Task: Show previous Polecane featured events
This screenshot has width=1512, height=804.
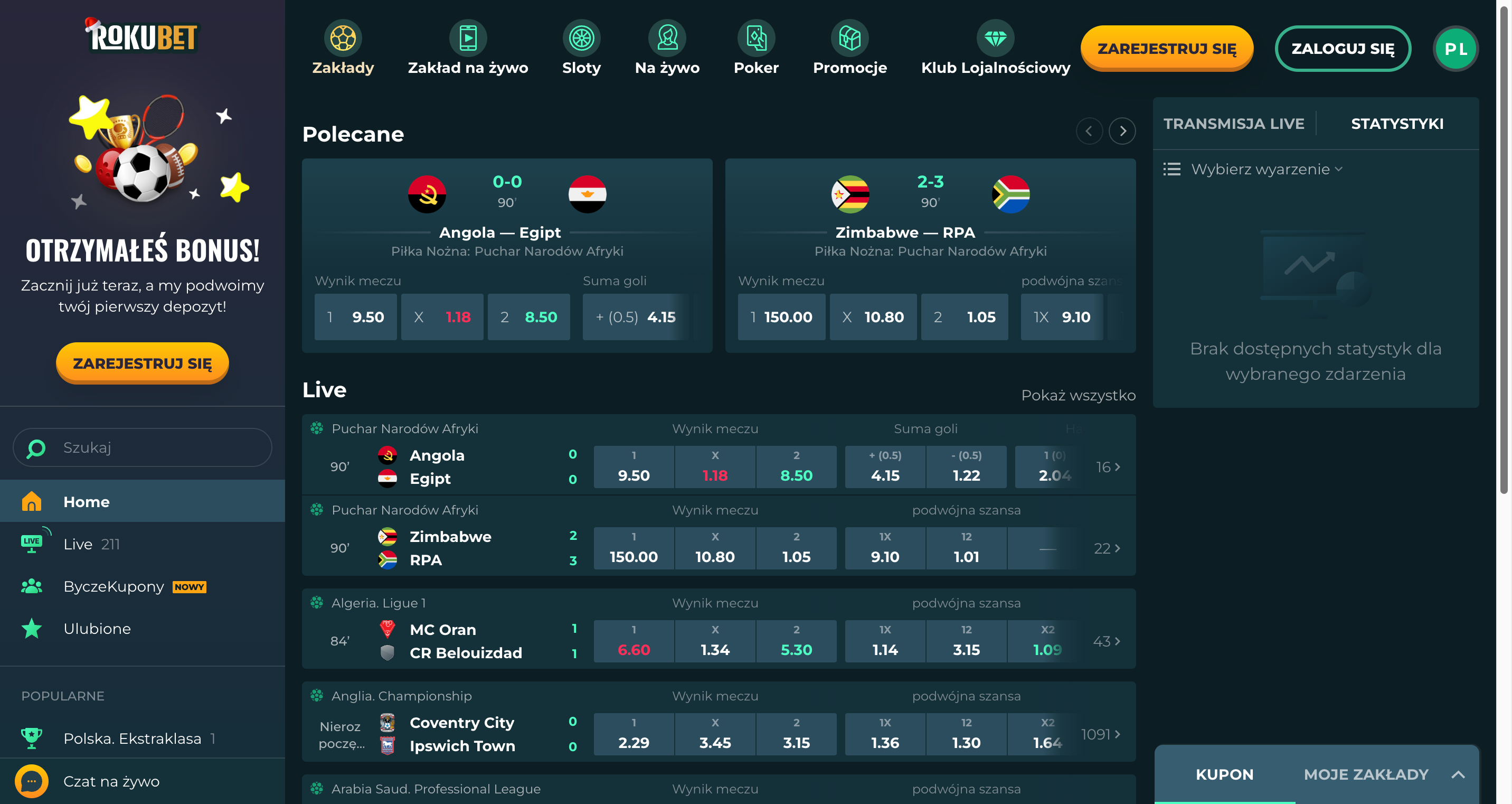Action: click(x=1089, y=131)
